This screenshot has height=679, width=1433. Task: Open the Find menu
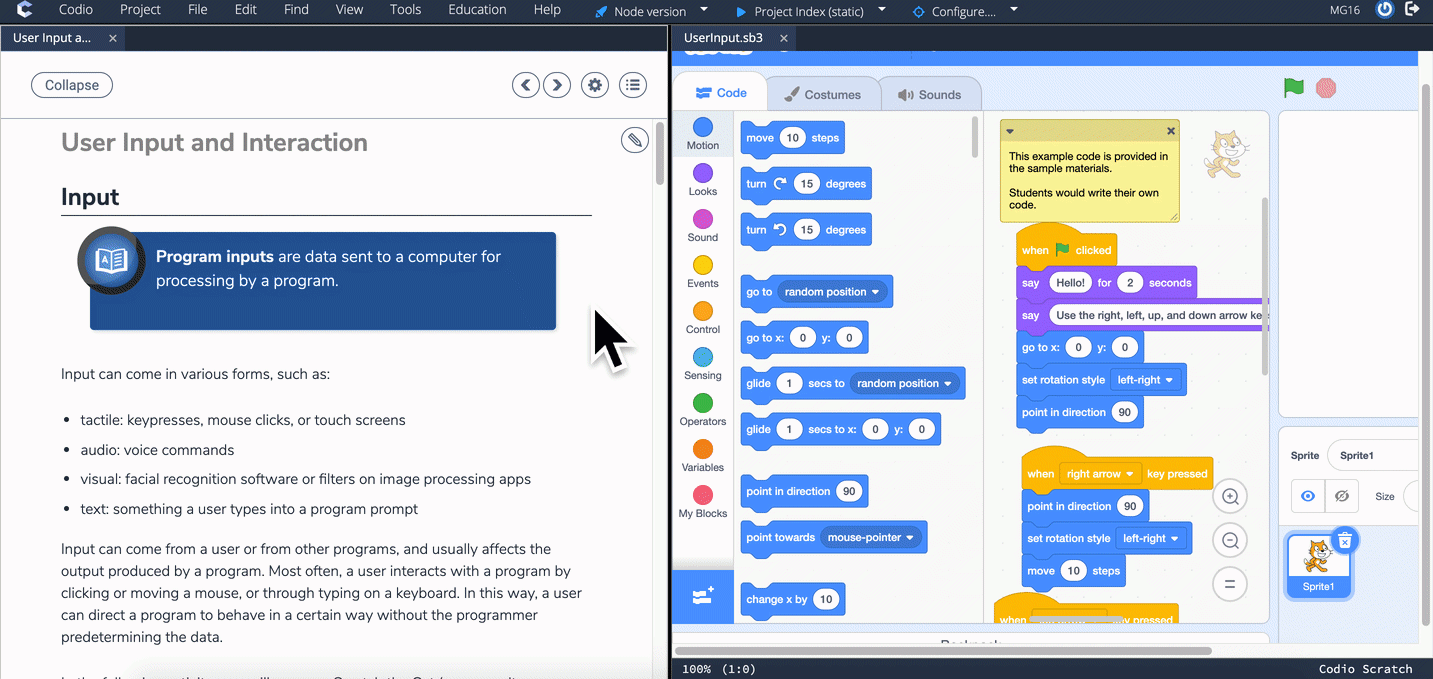pyautogui.click(x=296, y=10)
